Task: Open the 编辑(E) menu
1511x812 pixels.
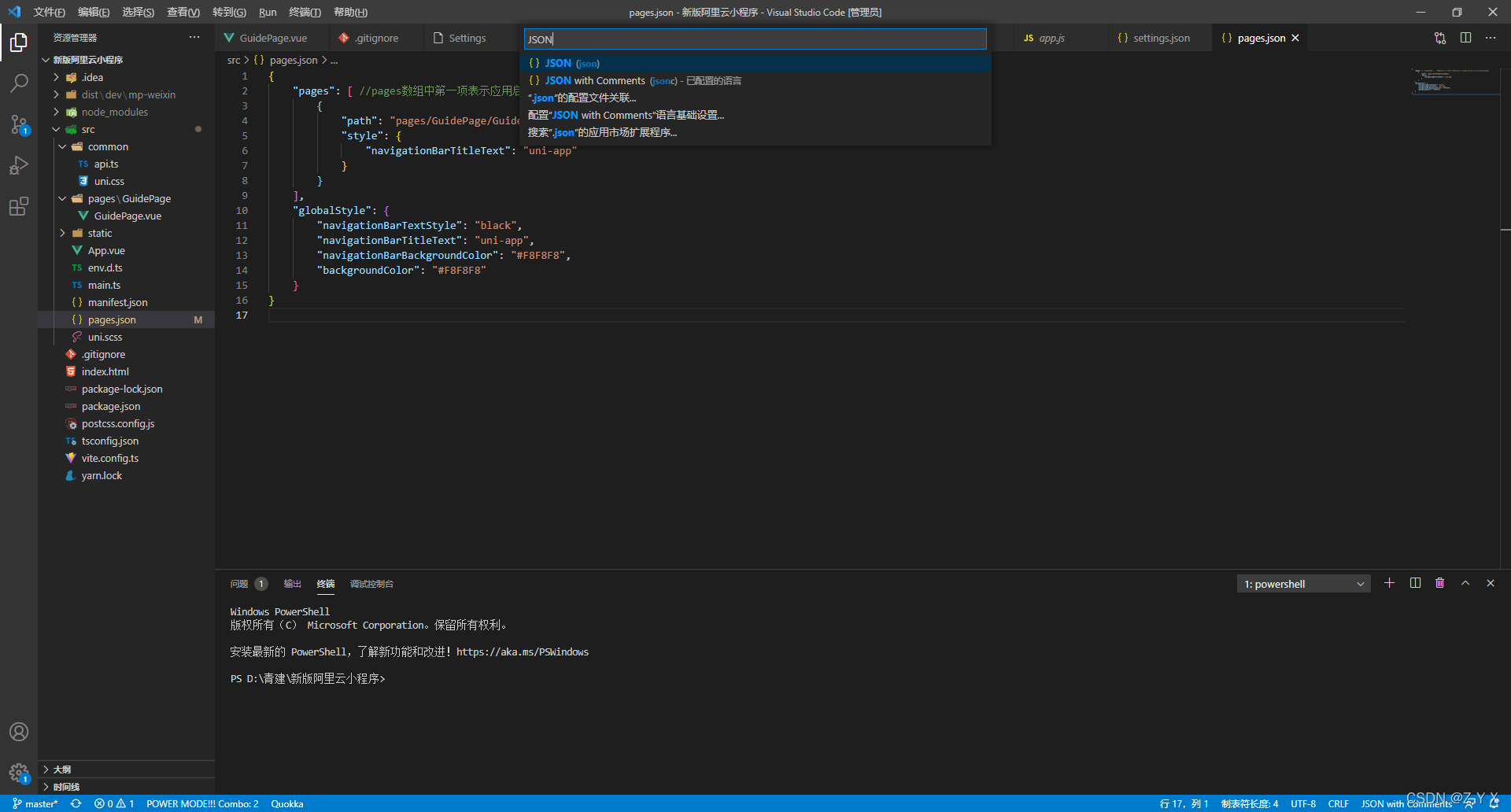Action: tap(94, 12)
